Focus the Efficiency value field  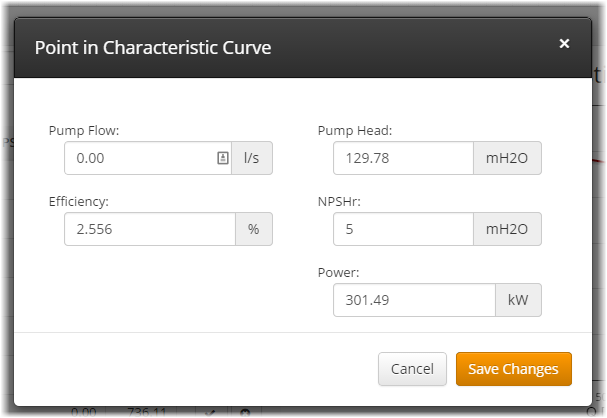pos(150,229)
